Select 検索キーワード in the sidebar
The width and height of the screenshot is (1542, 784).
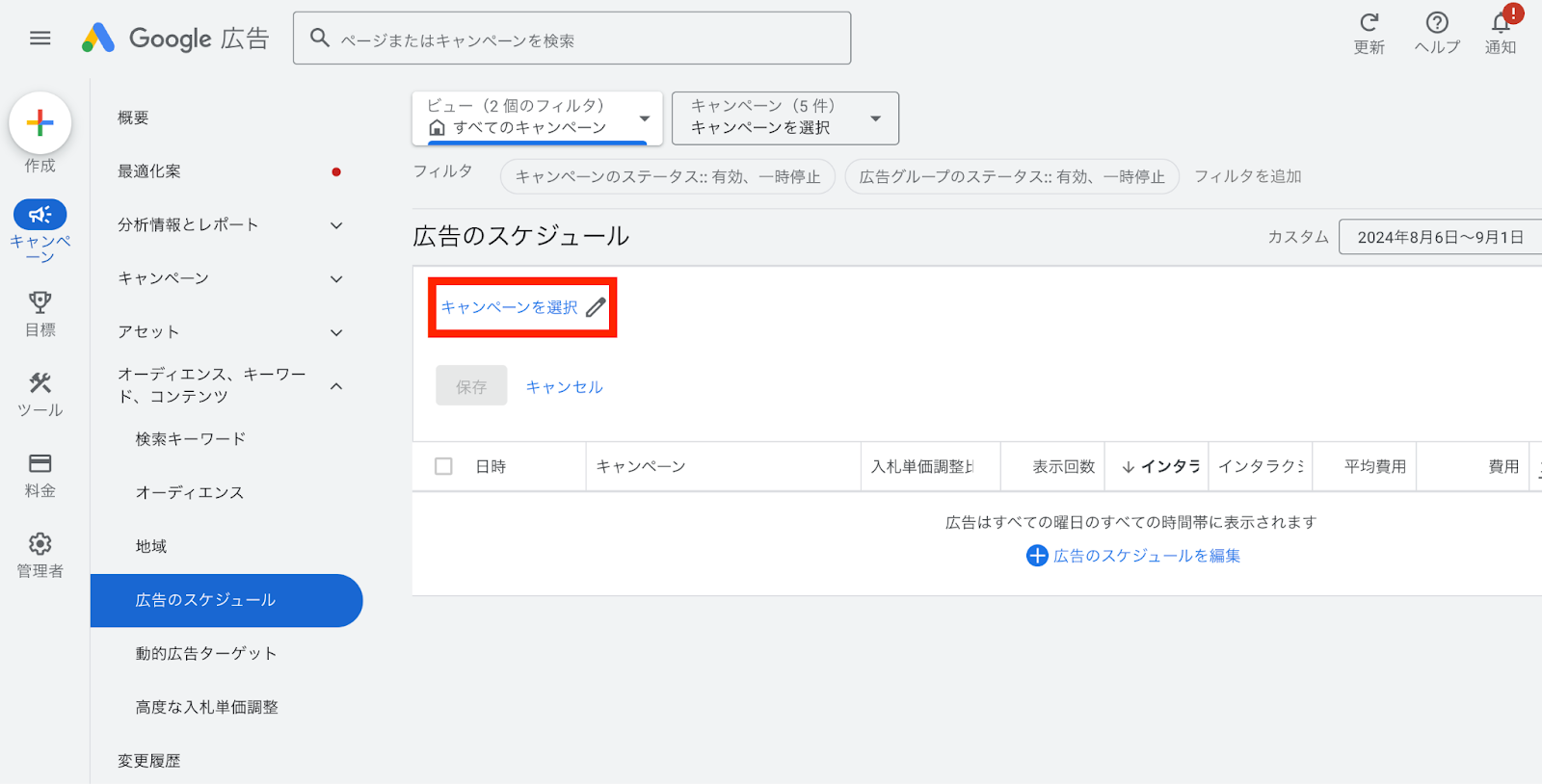(x=191, y=439)
